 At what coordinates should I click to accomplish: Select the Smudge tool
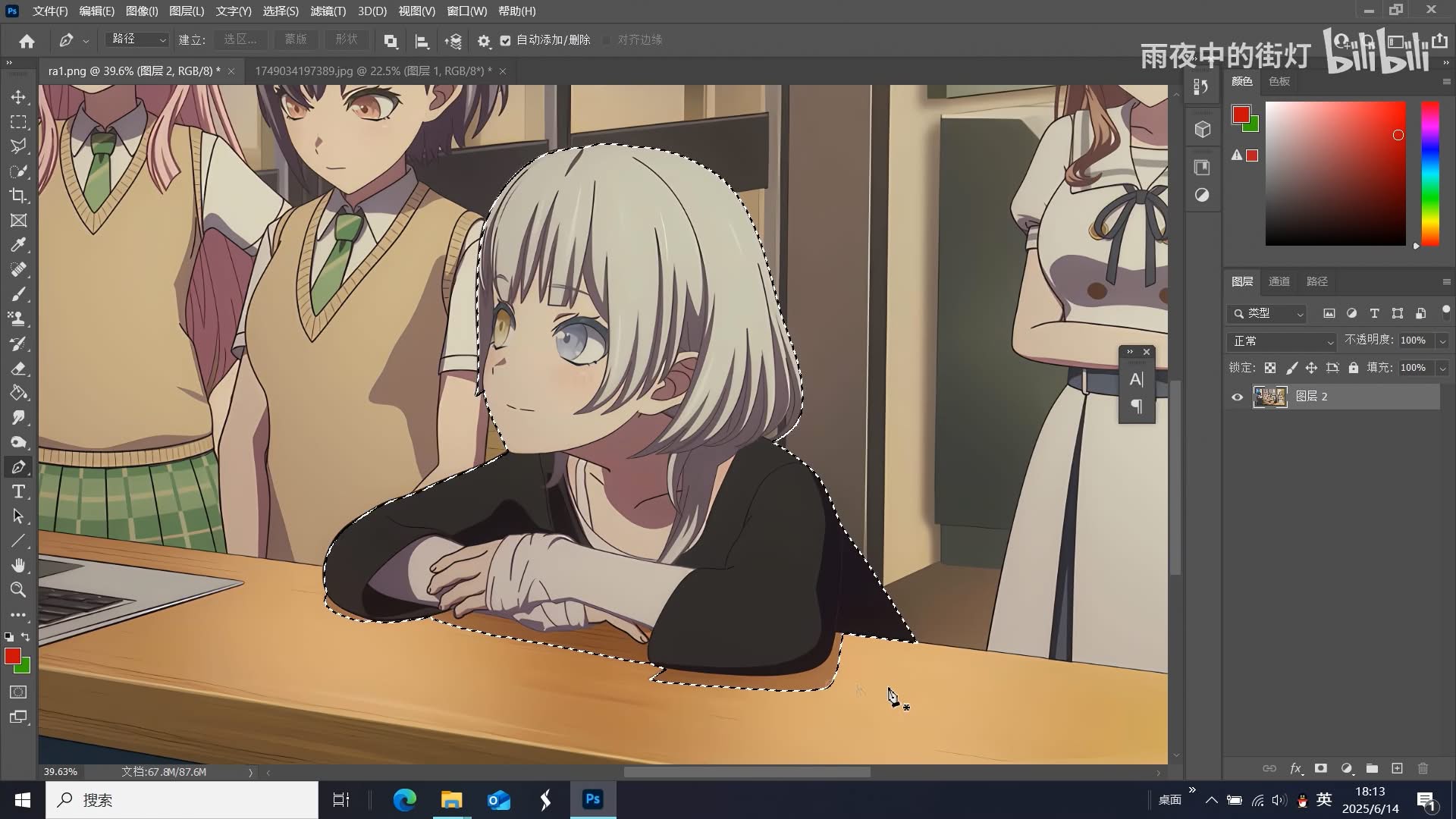[x=18, y=418]
